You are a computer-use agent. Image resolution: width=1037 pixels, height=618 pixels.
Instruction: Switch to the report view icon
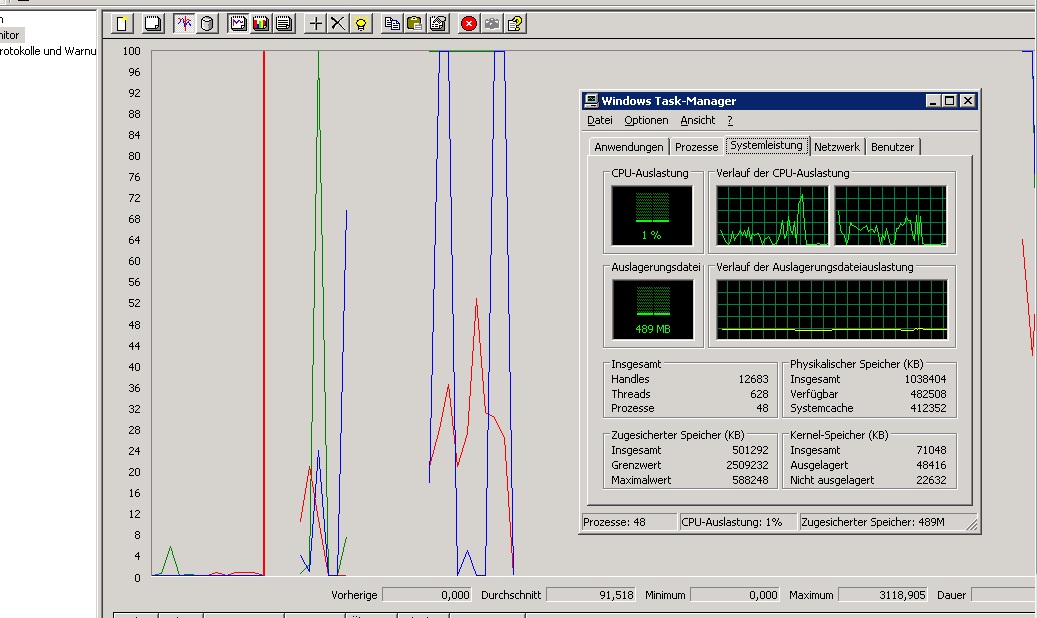tap(284, 24)
